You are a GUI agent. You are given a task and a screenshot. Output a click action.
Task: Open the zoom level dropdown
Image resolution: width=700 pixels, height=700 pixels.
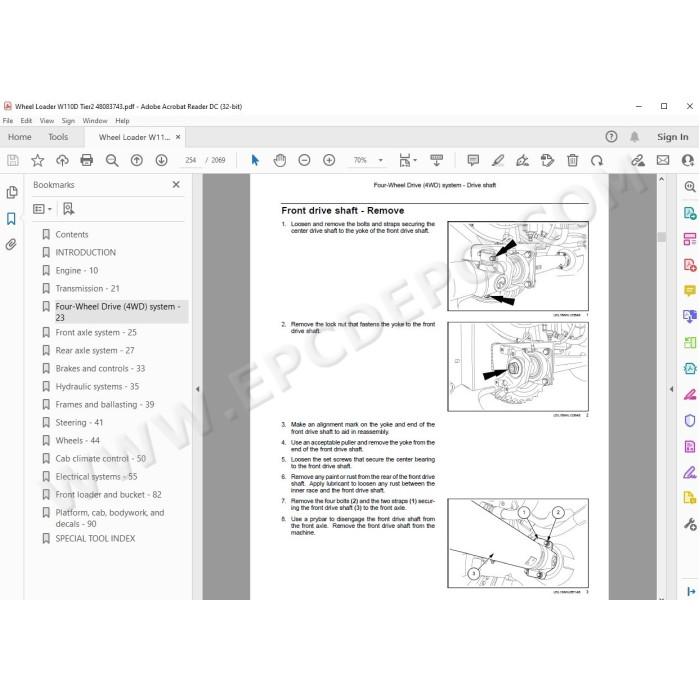380,160
